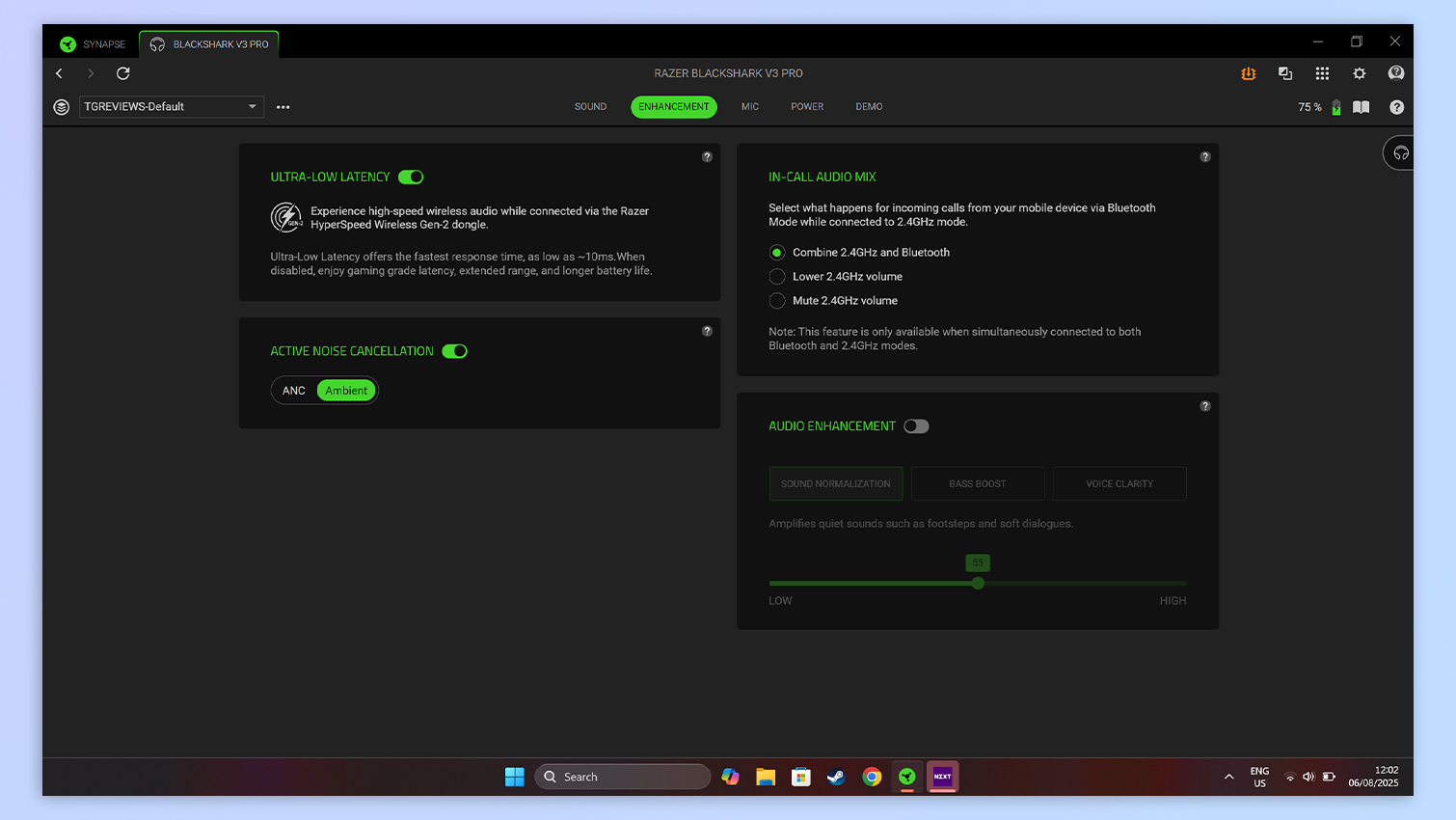Open the user guide book icon
The image size is (1456, 820).
tap(1362, 107)
